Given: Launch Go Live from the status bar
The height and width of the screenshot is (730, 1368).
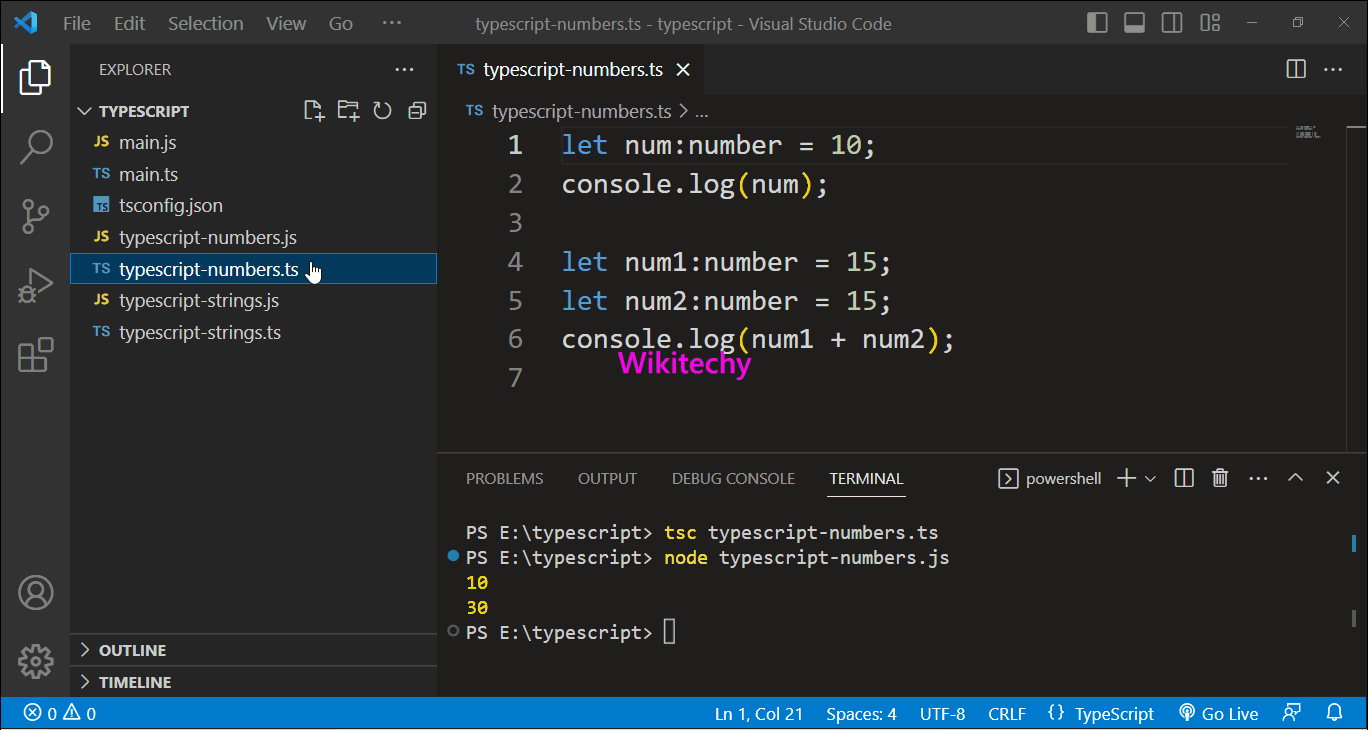Looking at the screenshot, I should [x=1218, y=713].
